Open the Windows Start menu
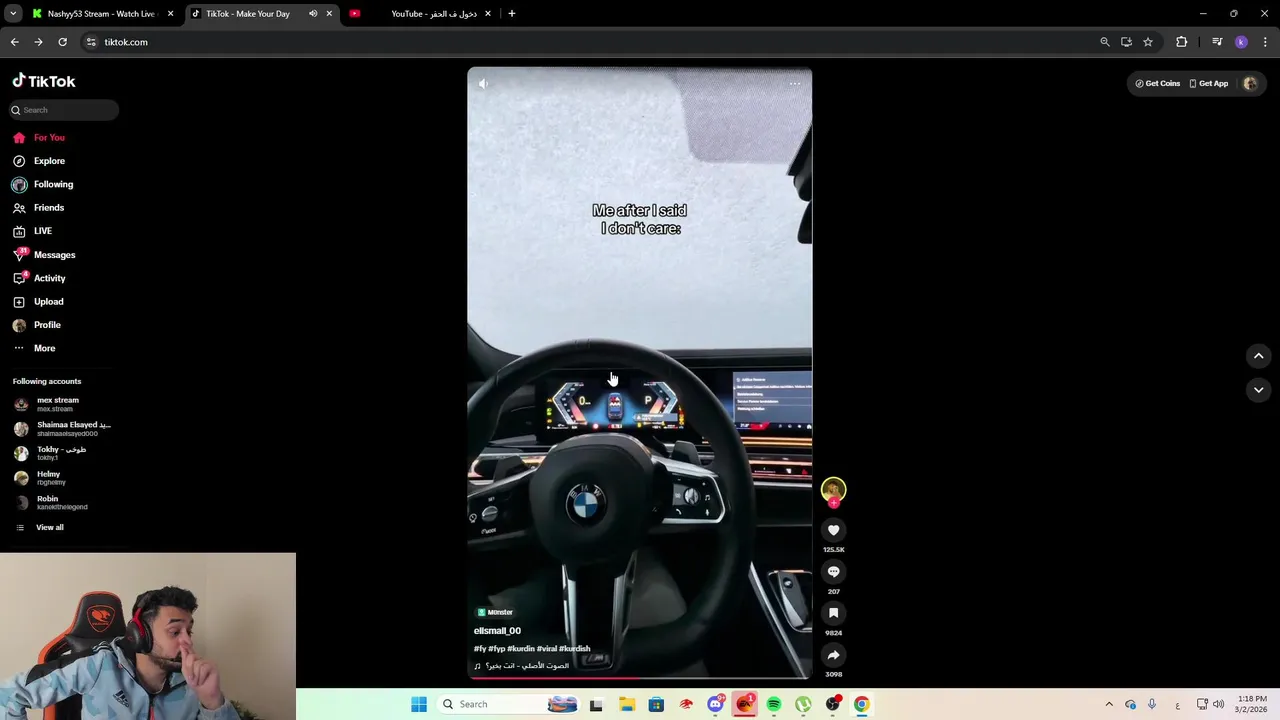 point(419,704)
